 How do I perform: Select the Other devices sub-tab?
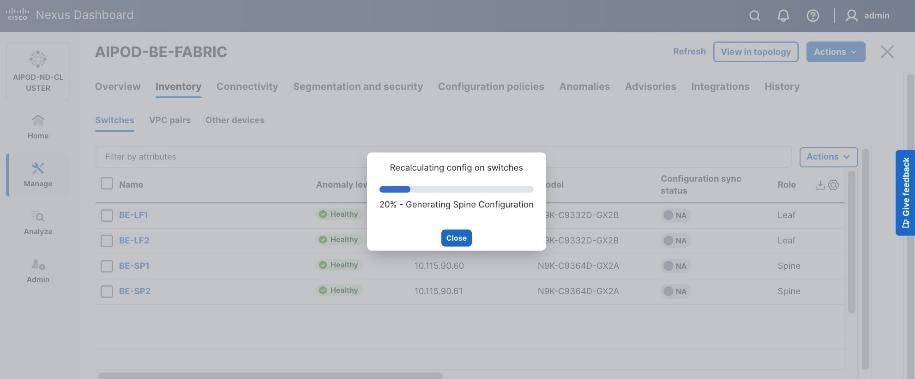pyautogui.click(x=235, y=120)
